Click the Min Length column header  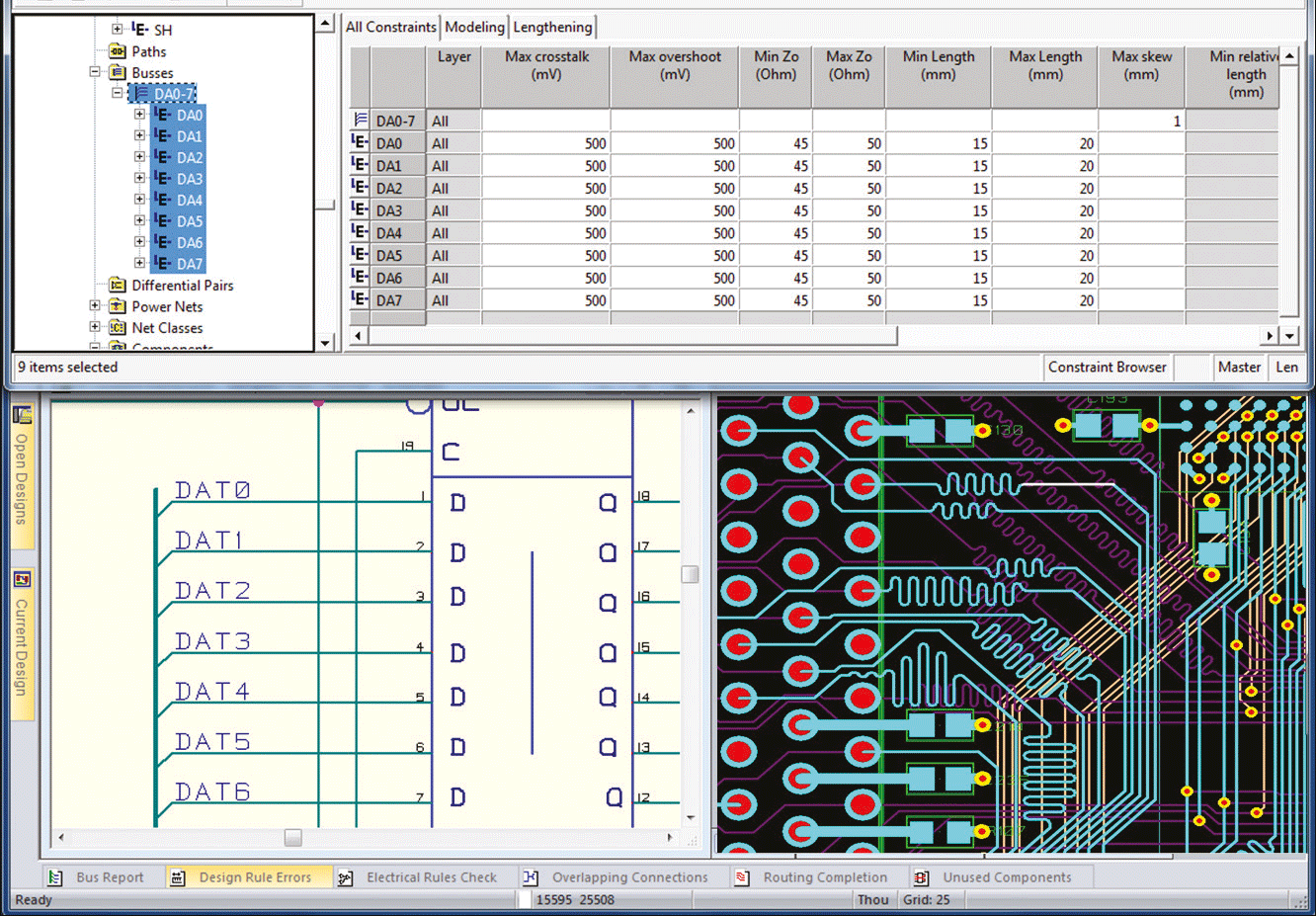click(x=939, y=76)
